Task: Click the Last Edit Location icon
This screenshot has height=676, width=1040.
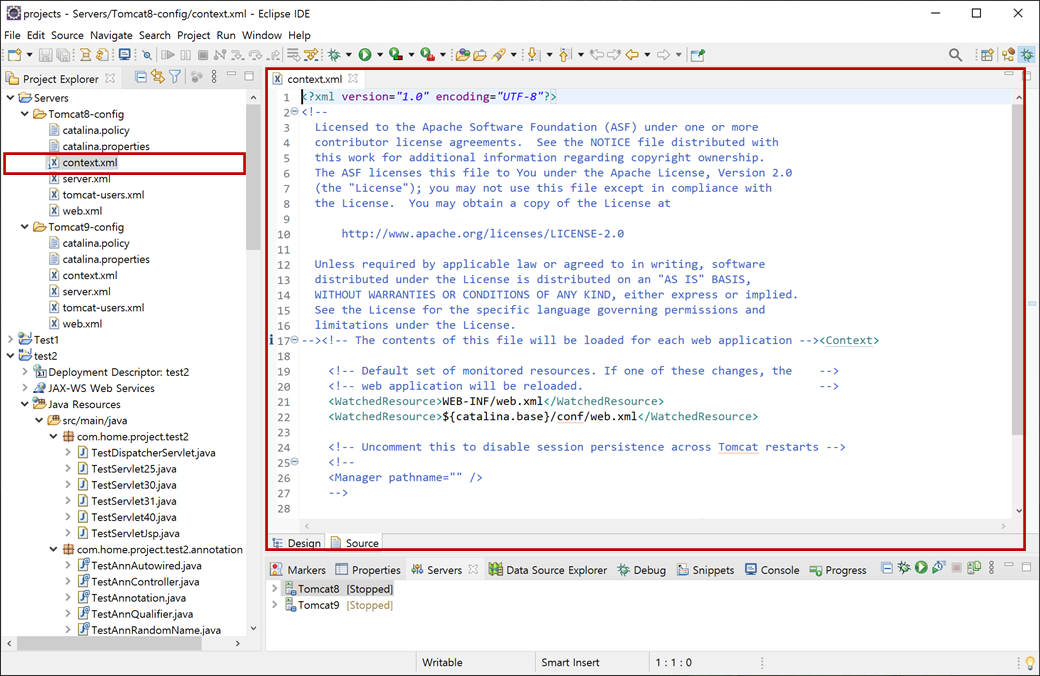Action: [x=597, y=55]
